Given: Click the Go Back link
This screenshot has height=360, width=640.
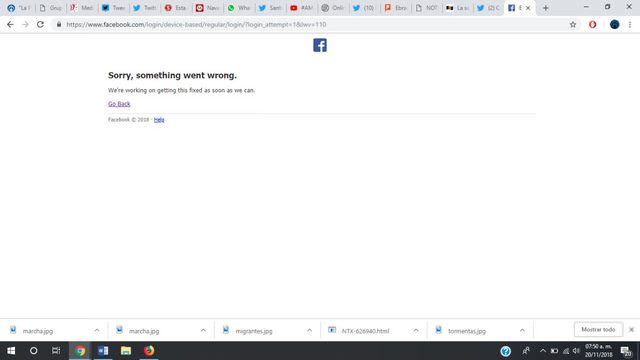Looking at the screenshot, I should (119, 104).
